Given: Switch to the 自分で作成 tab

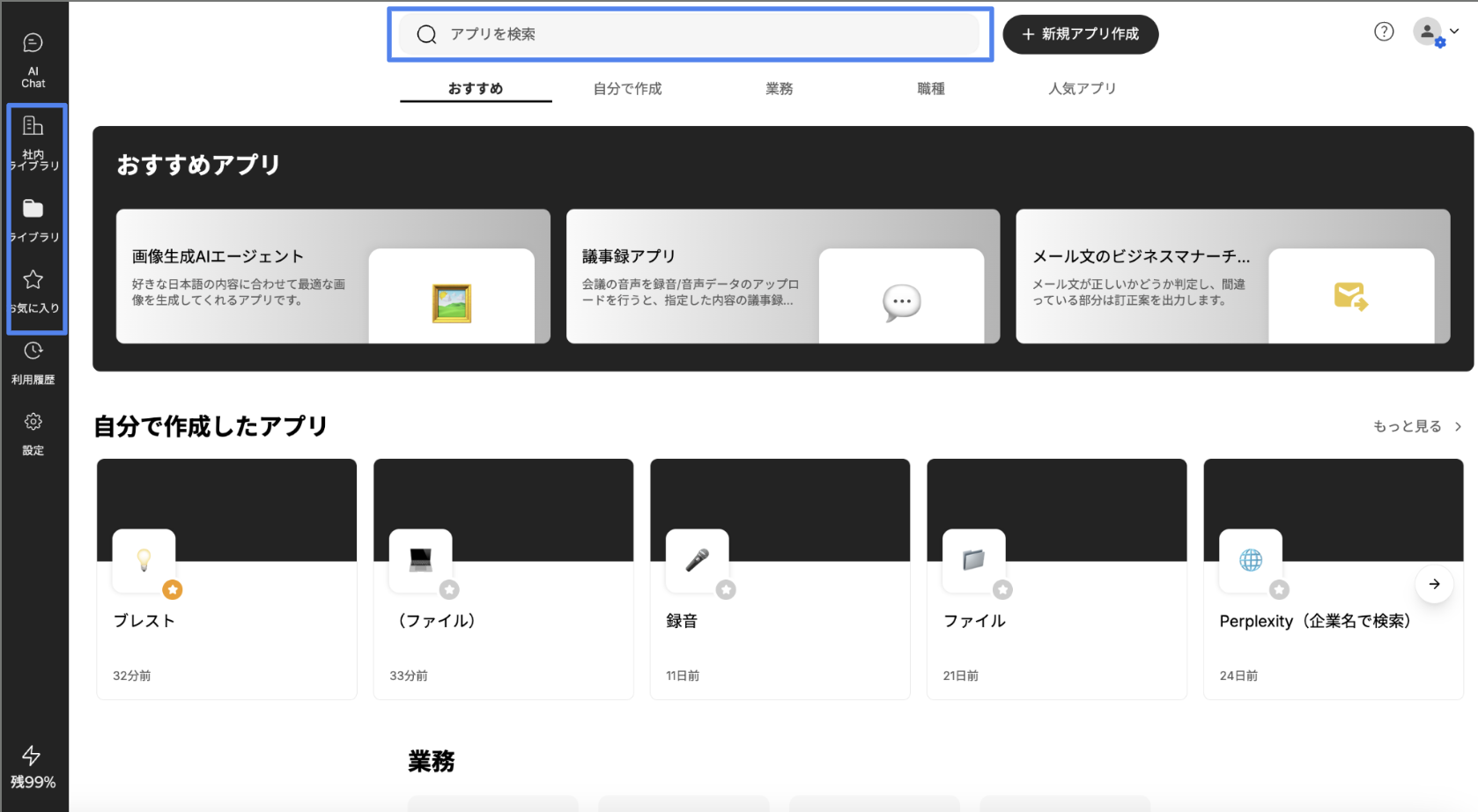Looking at the screenshot, I should pos(627,88).
